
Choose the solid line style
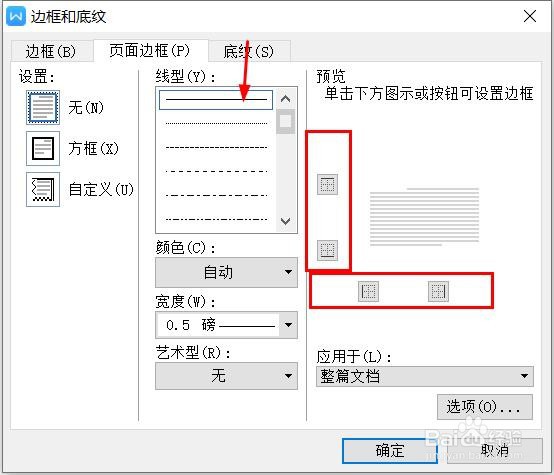tap(216, 100)
